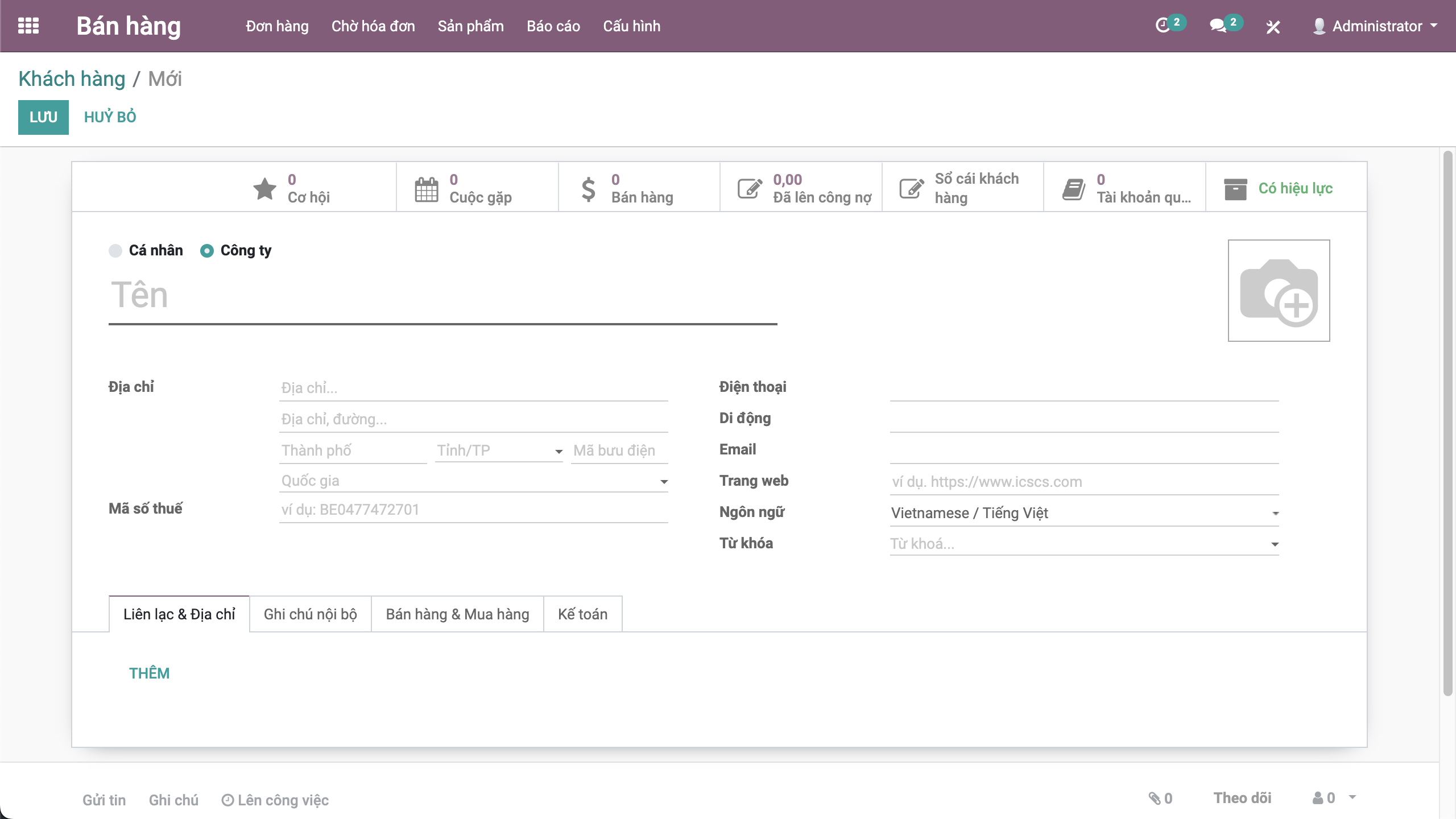Switch to the Kế toán tab
1456x819 pixels.
pos(582,614)
